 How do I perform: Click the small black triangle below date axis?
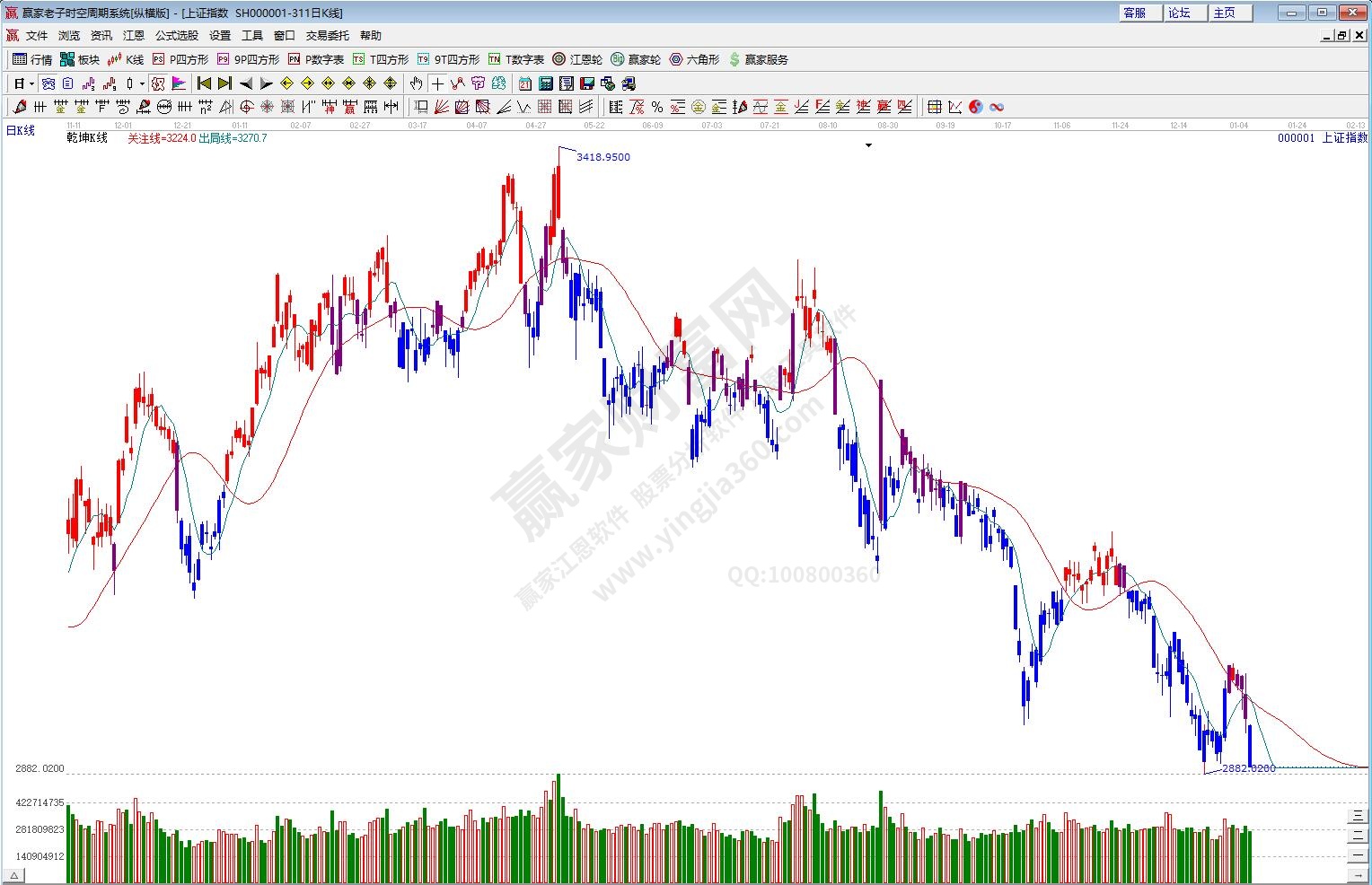[x=868, y=145]
